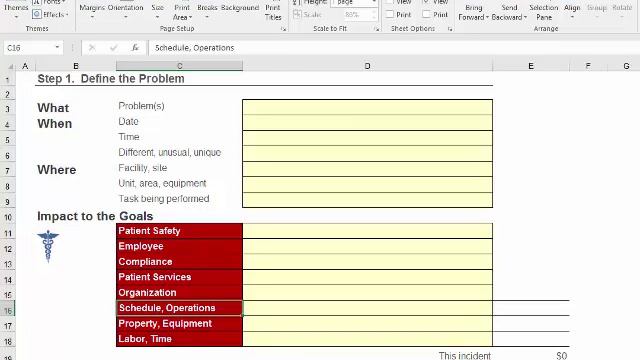Click the Print Titles button

pos(273,11)
